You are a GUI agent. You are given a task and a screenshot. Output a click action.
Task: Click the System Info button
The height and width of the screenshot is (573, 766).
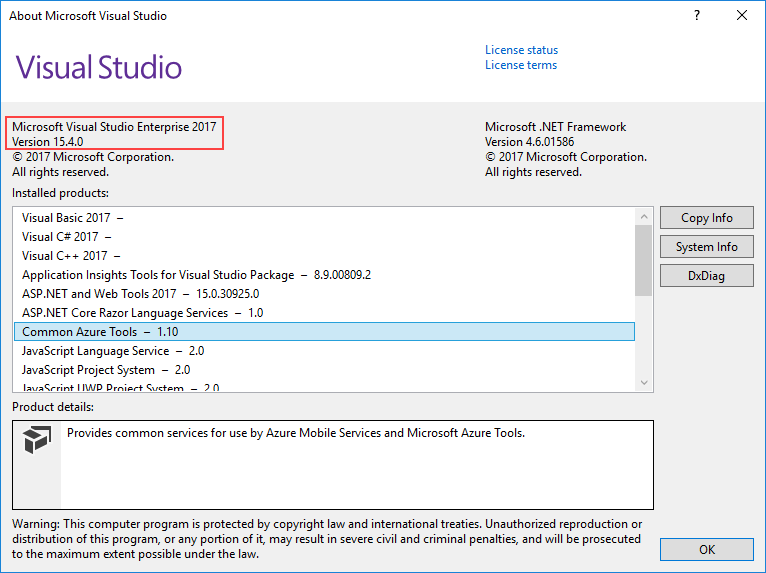click(706, 247)
